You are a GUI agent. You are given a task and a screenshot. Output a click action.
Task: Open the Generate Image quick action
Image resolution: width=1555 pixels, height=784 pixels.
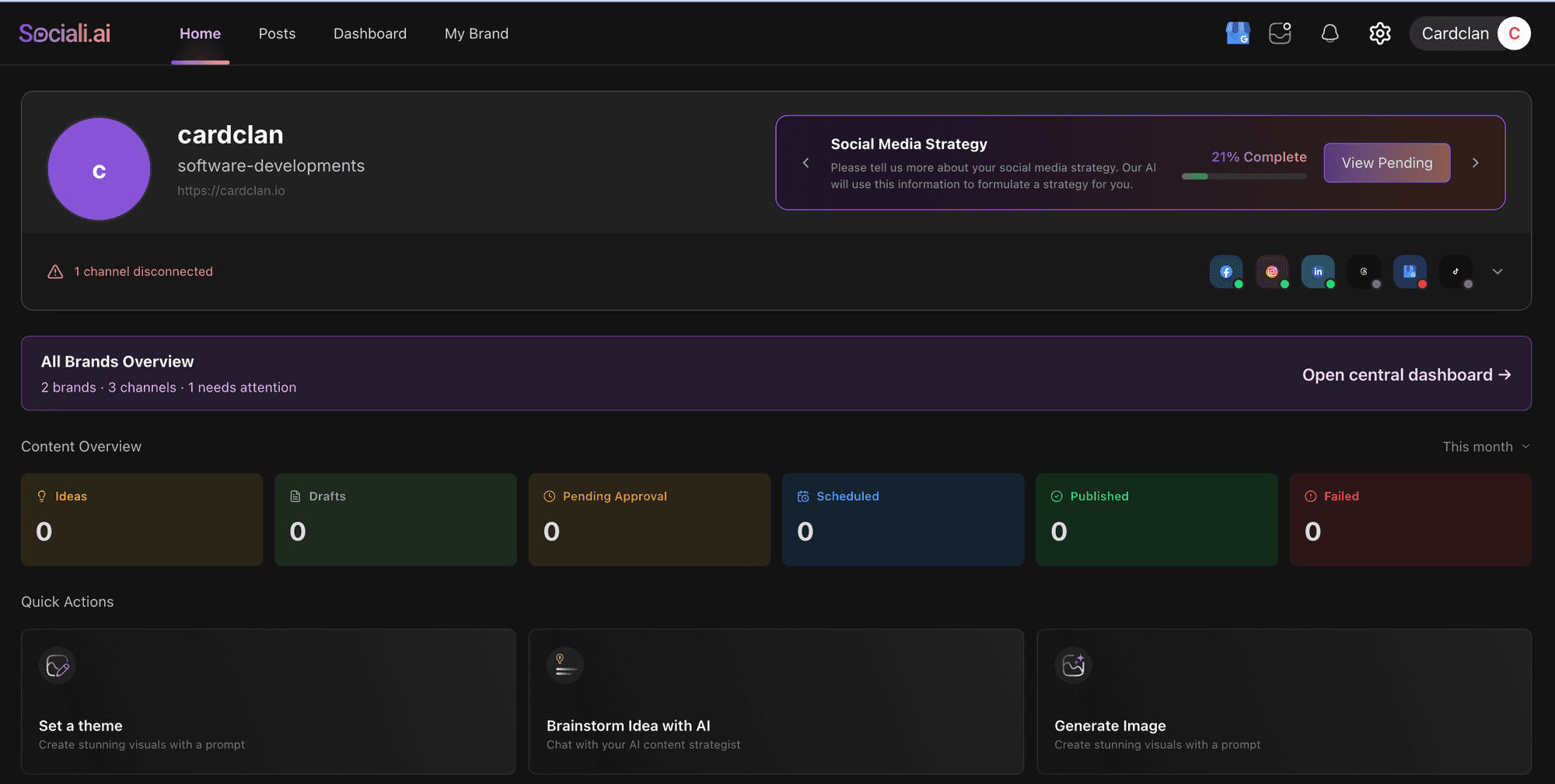coord(1284,701)
